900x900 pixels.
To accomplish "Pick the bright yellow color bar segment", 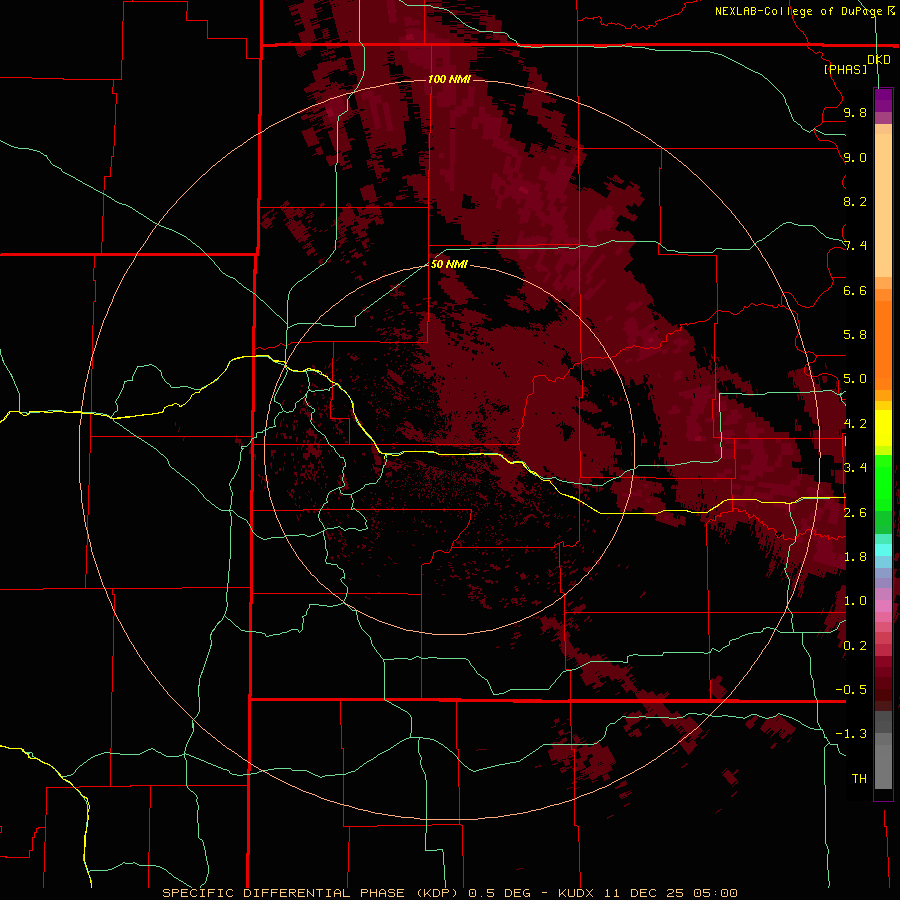I will [x=883, y=427].
